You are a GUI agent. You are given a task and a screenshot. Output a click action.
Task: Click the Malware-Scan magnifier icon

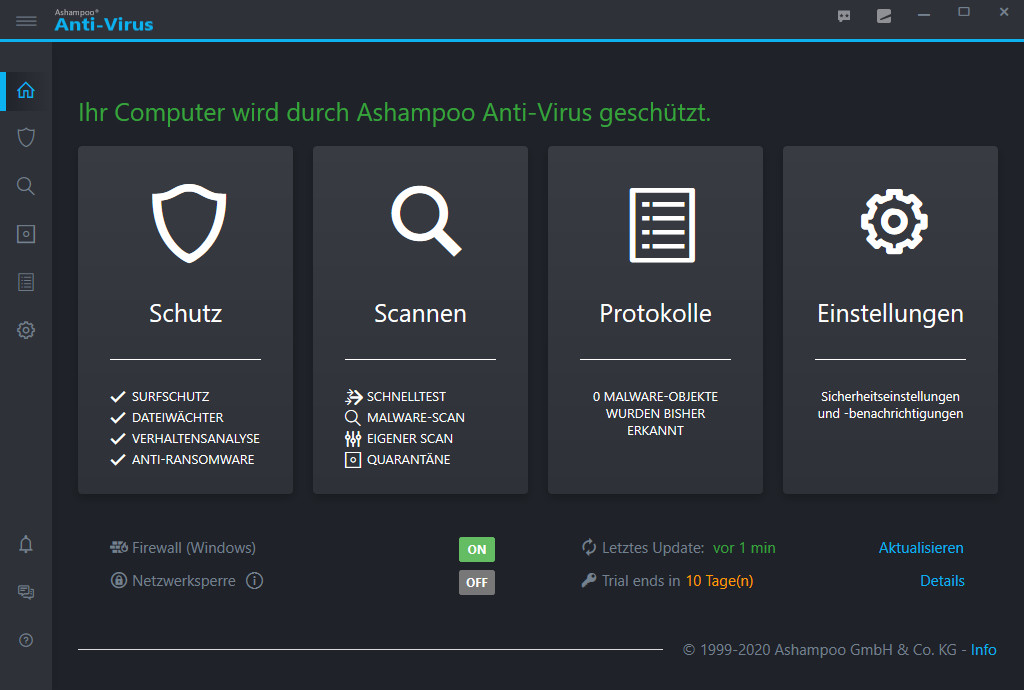353,418
